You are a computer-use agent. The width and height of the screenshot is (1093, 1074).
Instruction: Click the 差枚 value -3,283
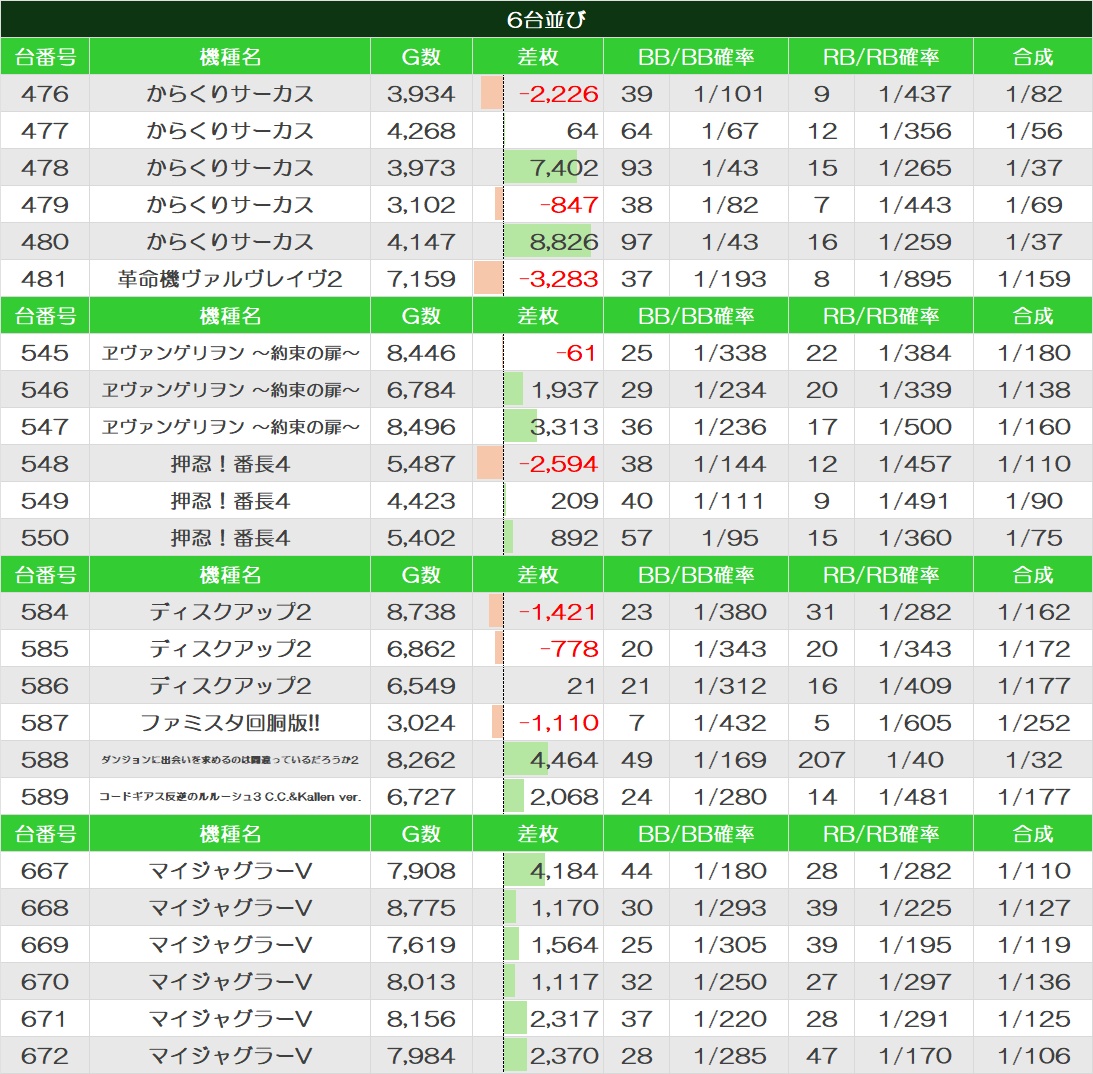(558, 278)
